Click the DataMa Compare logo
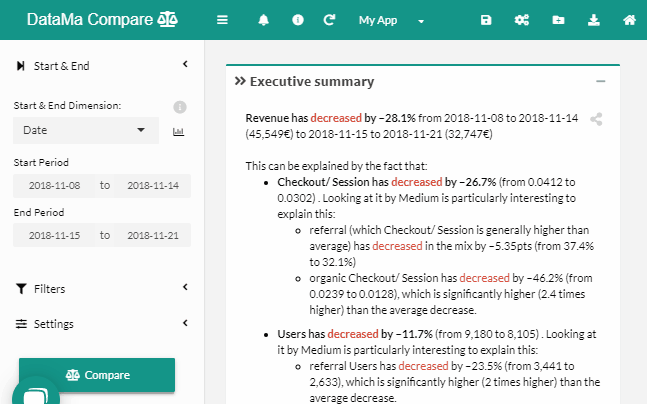The width and height of the screenshot is (647, 404). [x=102, y=19]
